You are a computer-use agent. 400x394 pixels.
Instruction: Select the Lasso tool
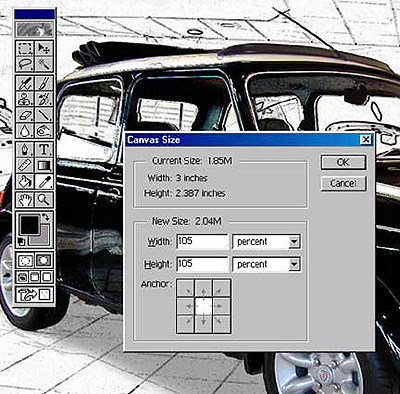(25, 63)
